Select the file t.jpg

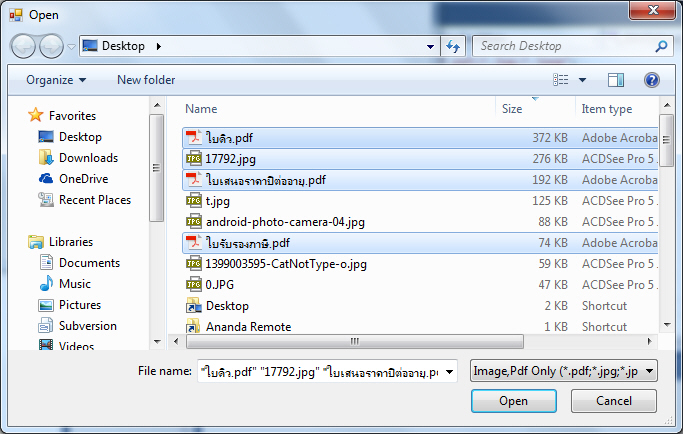(217, 201)
